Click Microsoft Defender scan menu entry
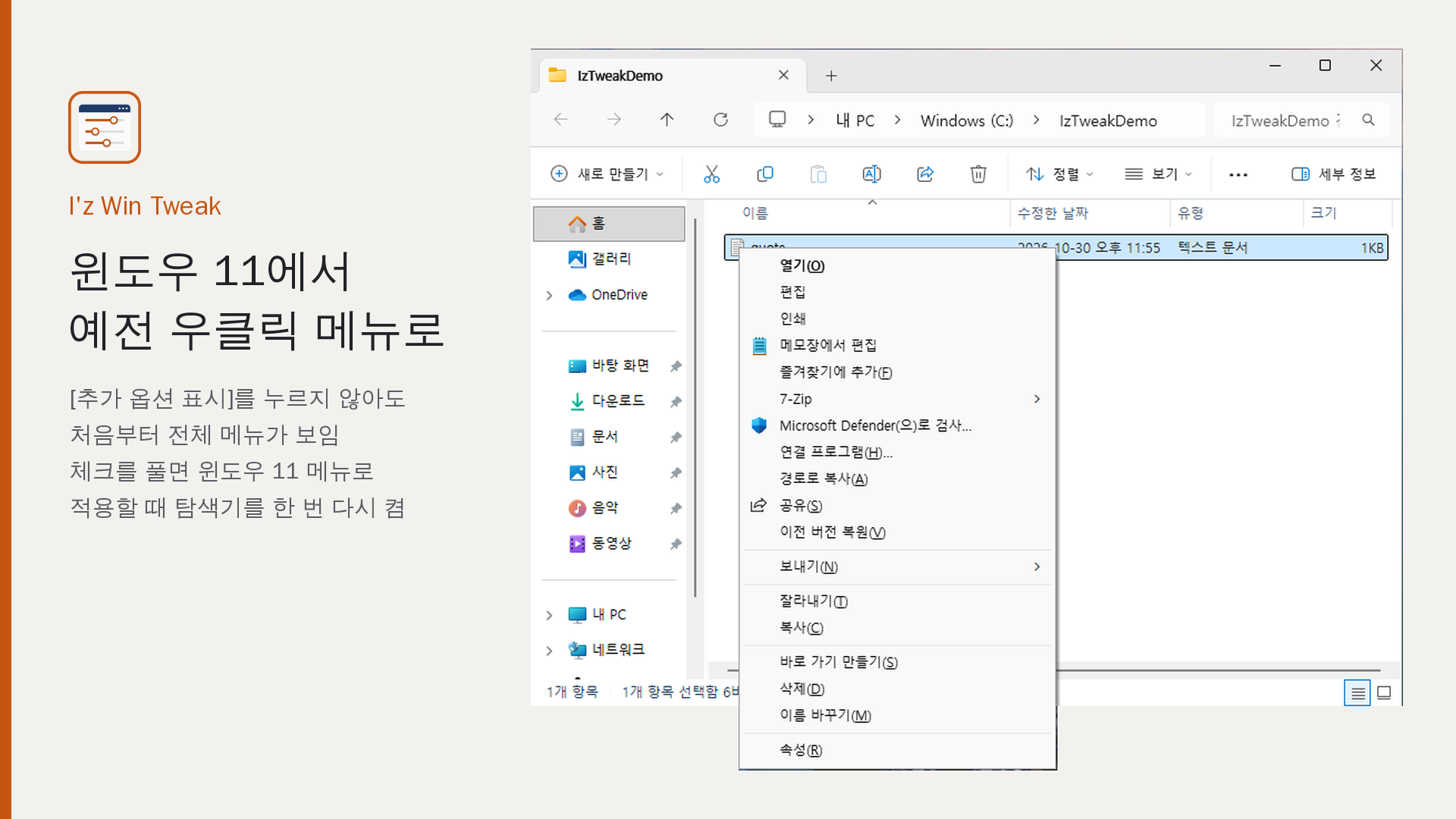1456x819 pixels. coord(897,425)
